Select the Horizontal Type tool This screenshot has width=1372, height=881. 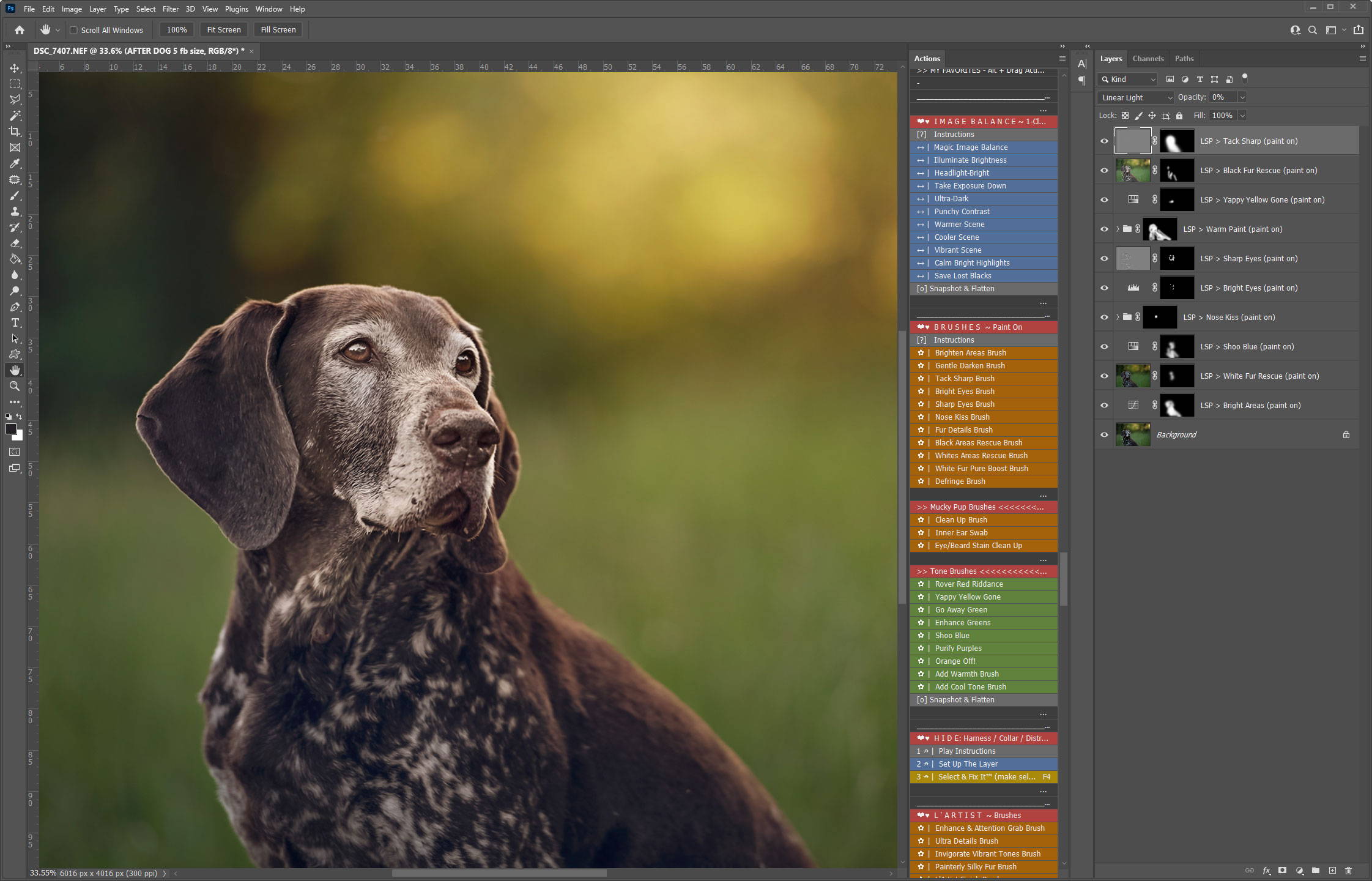pyautogui.click(x=15, y=323)
